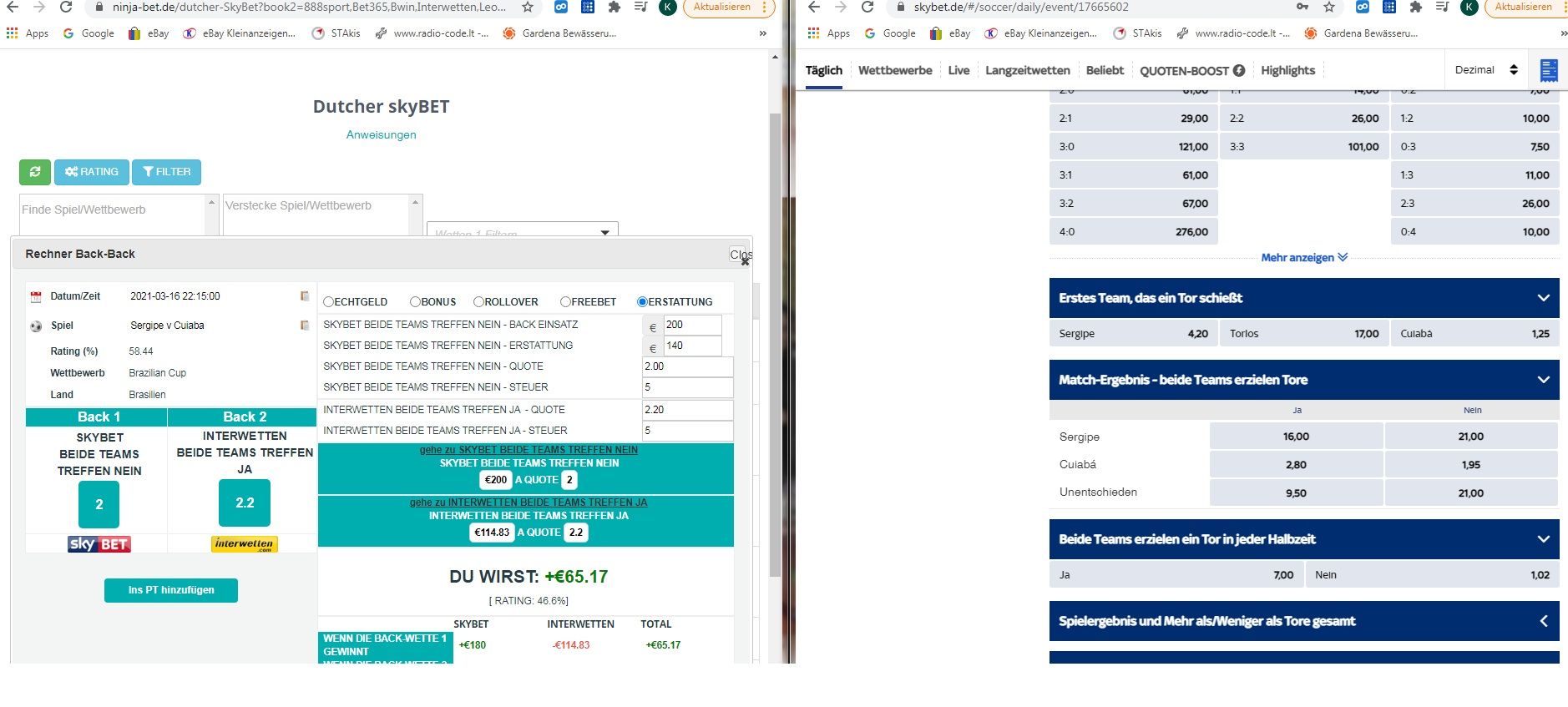Open the extensions puzzle icon in the ninja-bet window

coord(615,7)
